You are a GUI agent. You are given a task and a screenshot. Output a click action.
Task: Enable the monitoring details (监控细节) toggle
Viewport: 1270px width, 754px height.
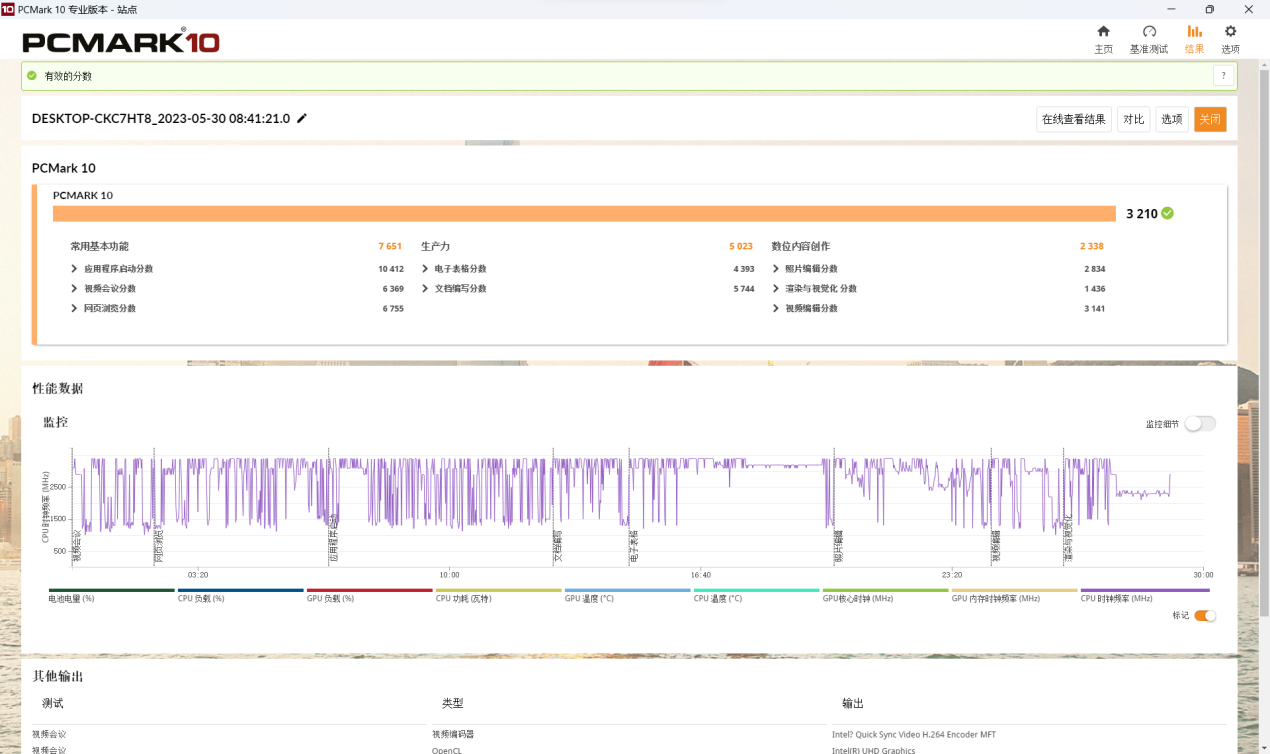1200,424
